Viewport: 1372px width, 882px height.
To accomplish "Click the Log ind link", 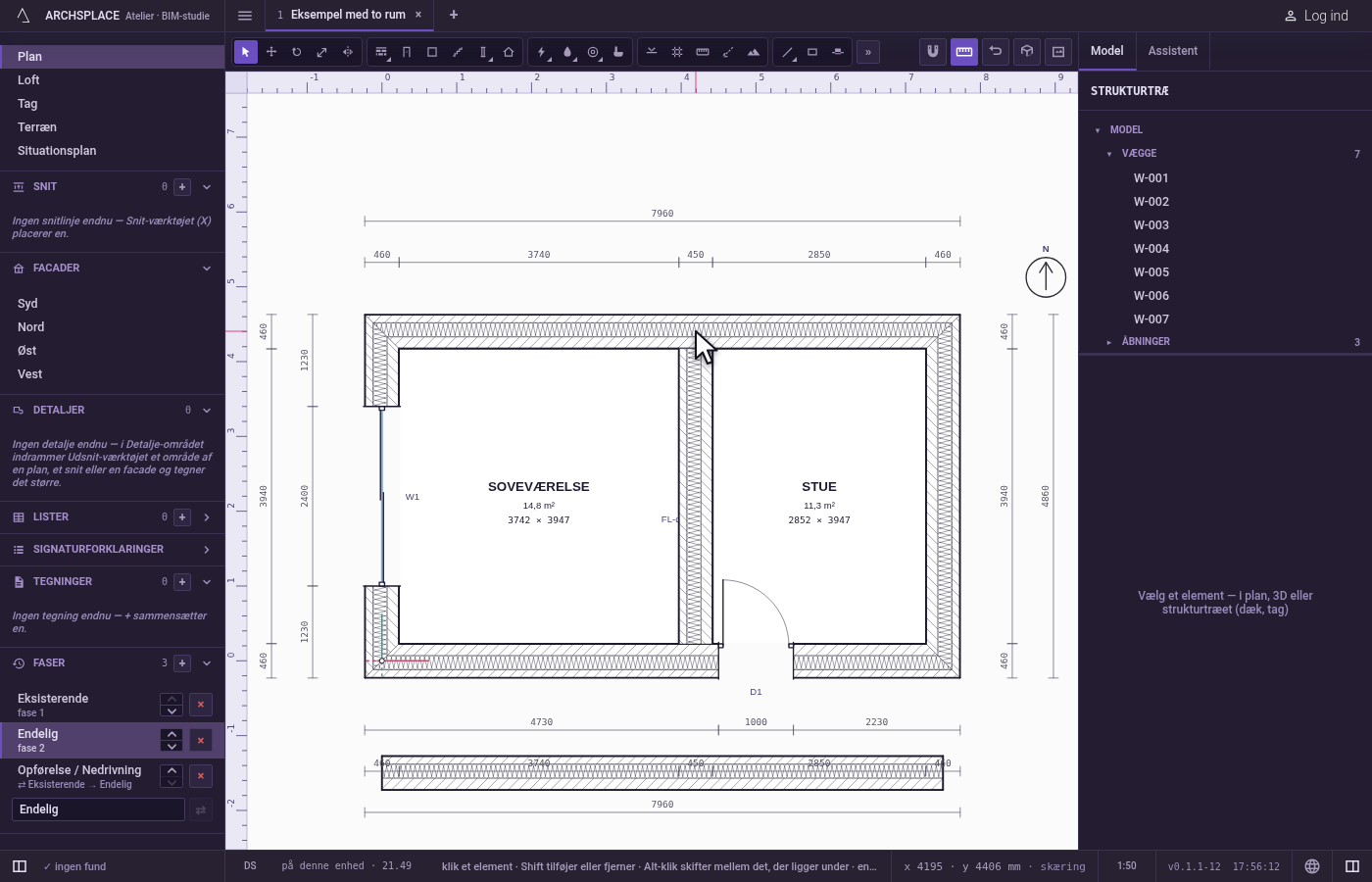I will pyautogui.click(x=1316, y=16).
